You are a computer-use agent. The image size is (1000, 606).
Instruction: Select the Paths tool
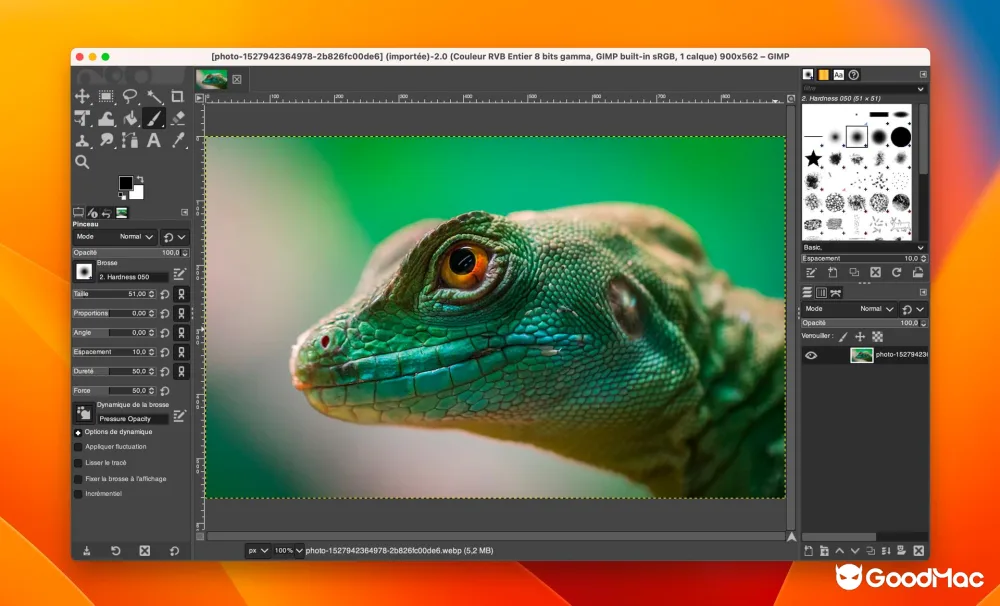click(x=130, y=140)
